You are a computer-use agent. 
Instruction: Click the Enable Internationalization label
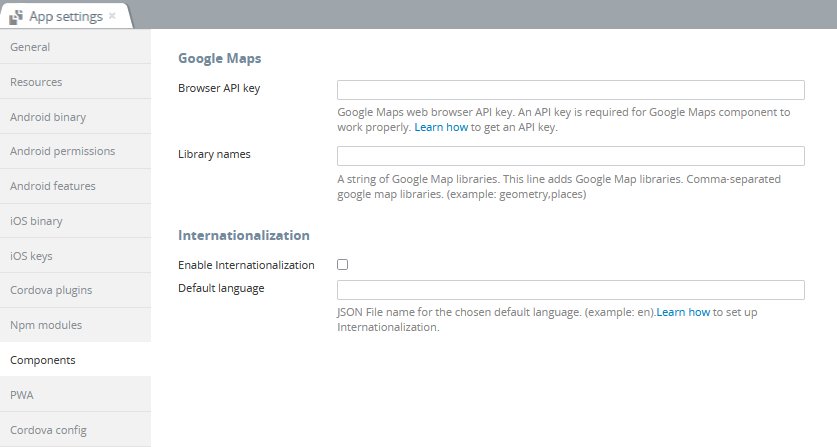(246, 265)
